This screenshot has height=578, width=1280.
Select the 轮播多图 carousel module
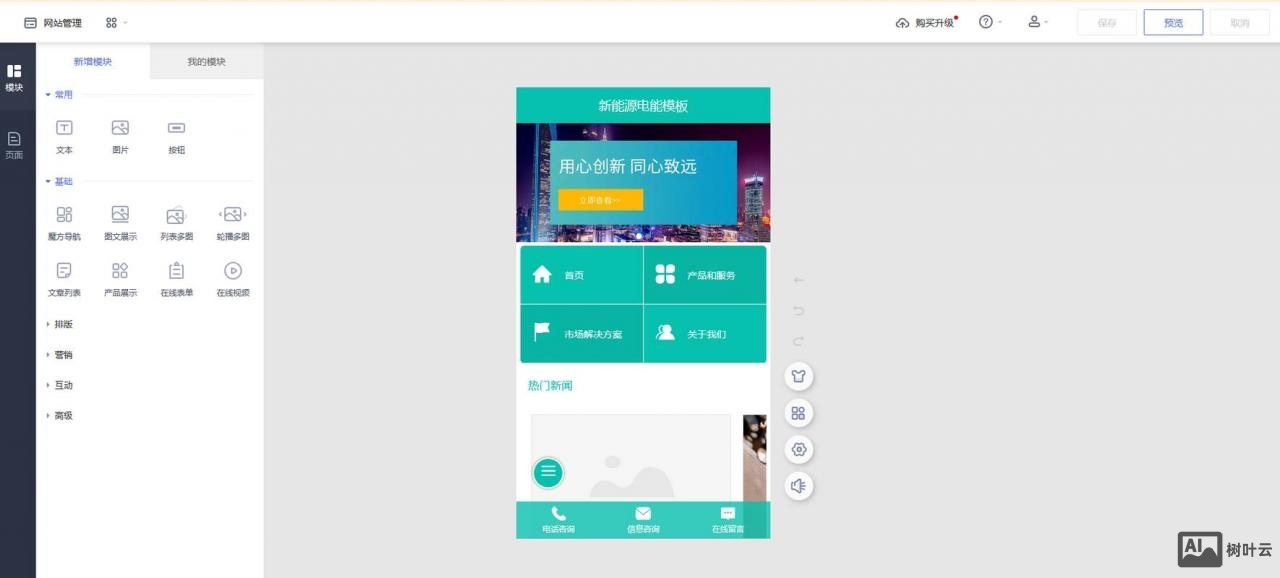coord(232,215)
